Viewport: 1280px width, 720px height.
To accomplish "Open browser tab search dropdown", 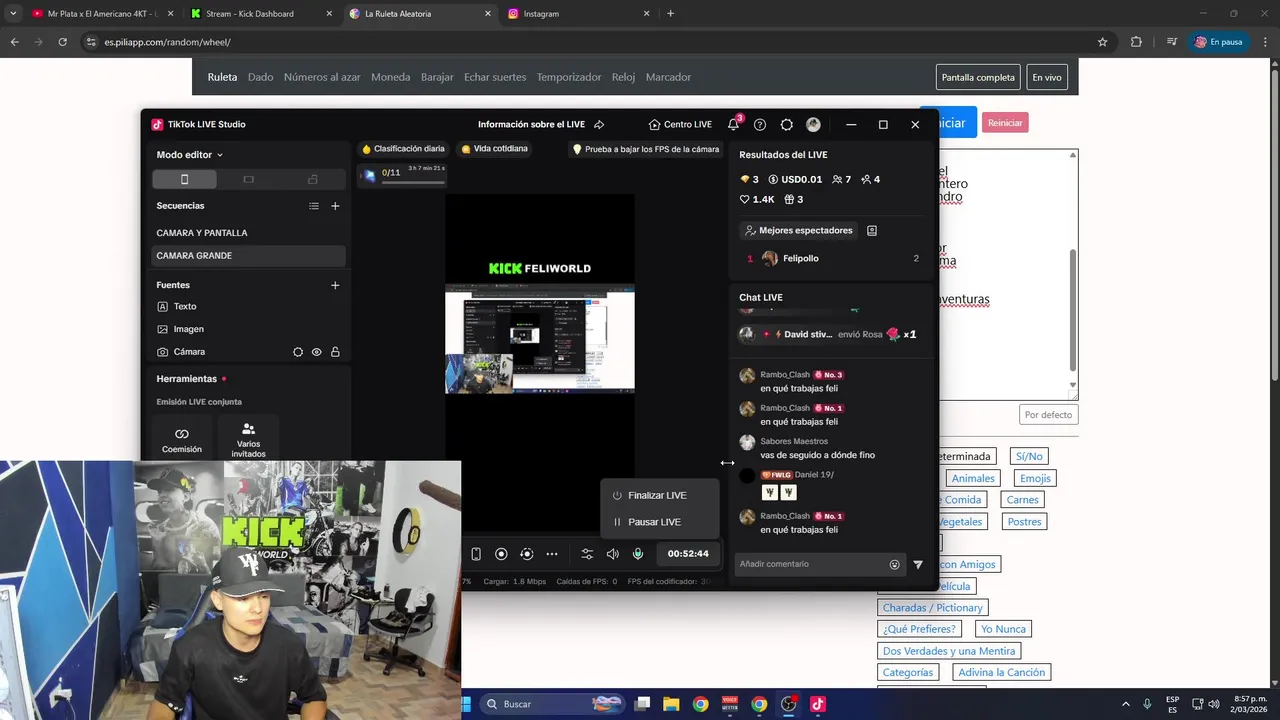I will click(13, 14).
